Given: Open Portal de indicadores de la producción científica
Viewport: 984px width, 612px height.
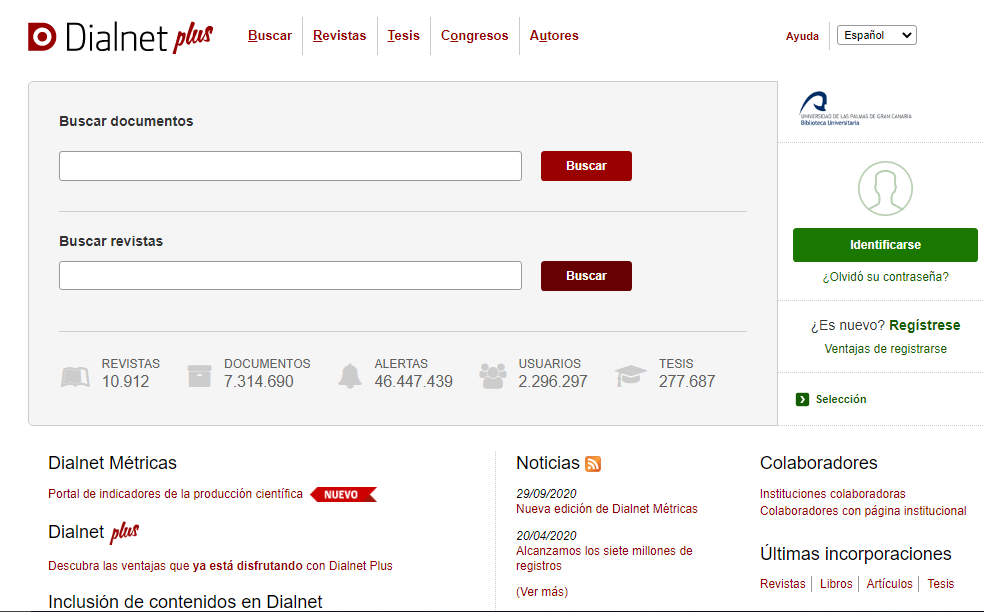Looking at the screenshot, I should point(176,494).
